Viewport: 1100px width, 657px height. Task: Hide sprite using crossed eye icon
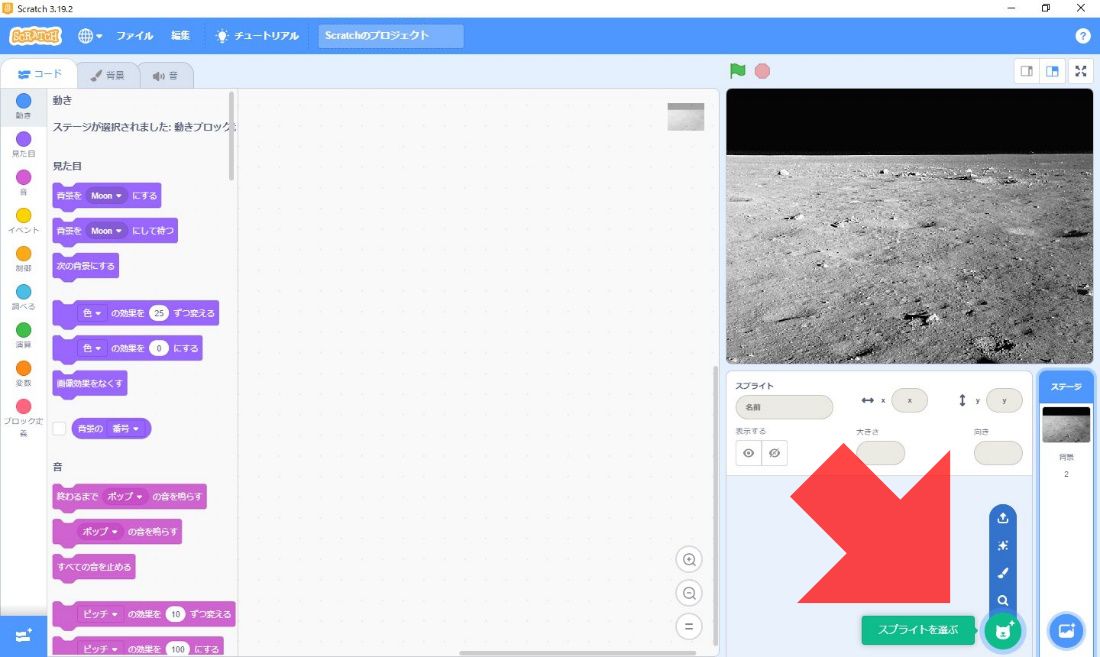(774, 453)
